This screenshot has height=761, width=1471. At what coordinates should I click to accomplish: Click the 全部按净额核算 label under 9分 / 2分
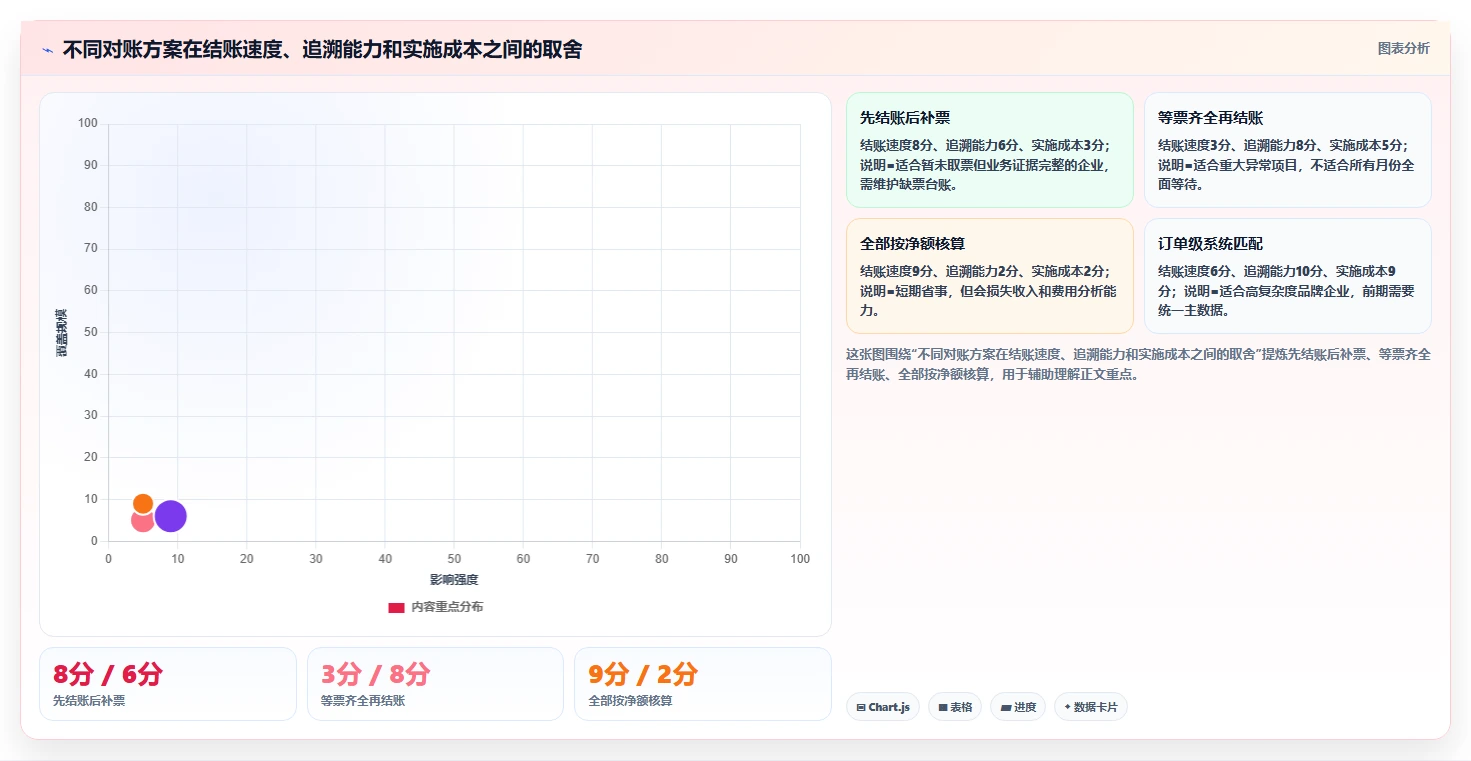coord(630,701)
